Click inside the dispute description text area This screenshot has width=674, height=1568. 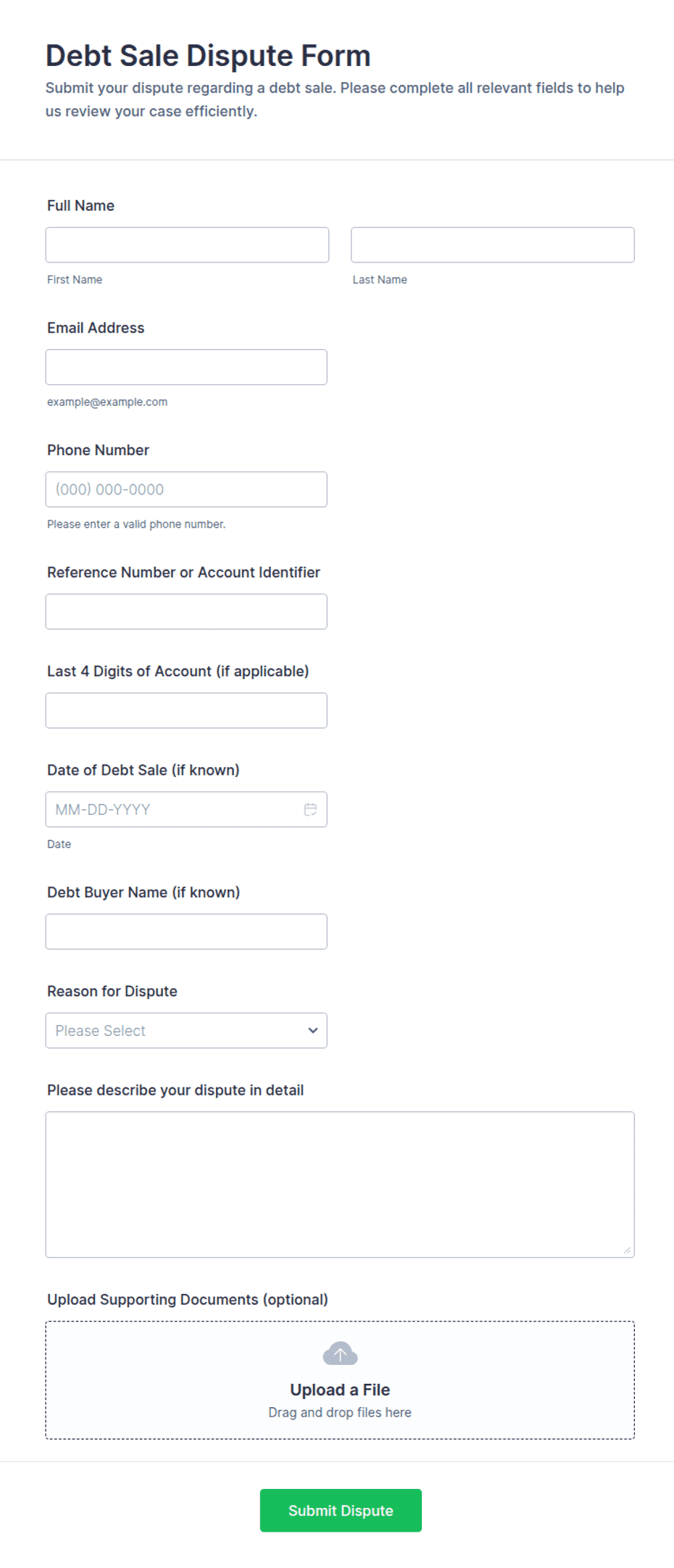(x=340, y=1185)
